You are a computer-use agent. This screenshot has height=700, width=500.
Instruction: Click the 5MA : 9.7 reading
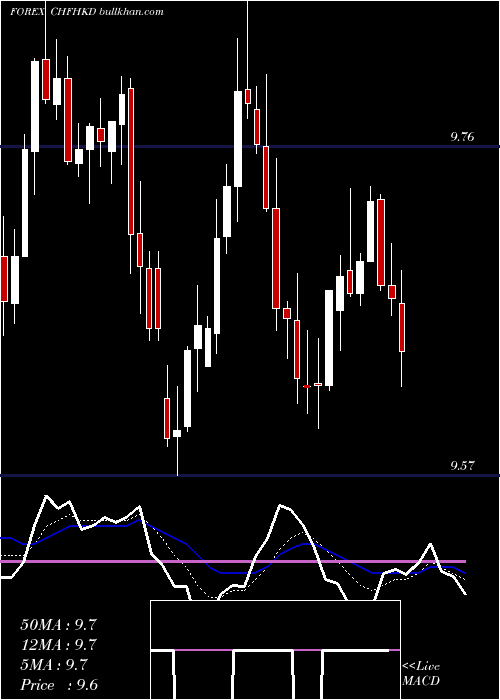tap(54, 665)
